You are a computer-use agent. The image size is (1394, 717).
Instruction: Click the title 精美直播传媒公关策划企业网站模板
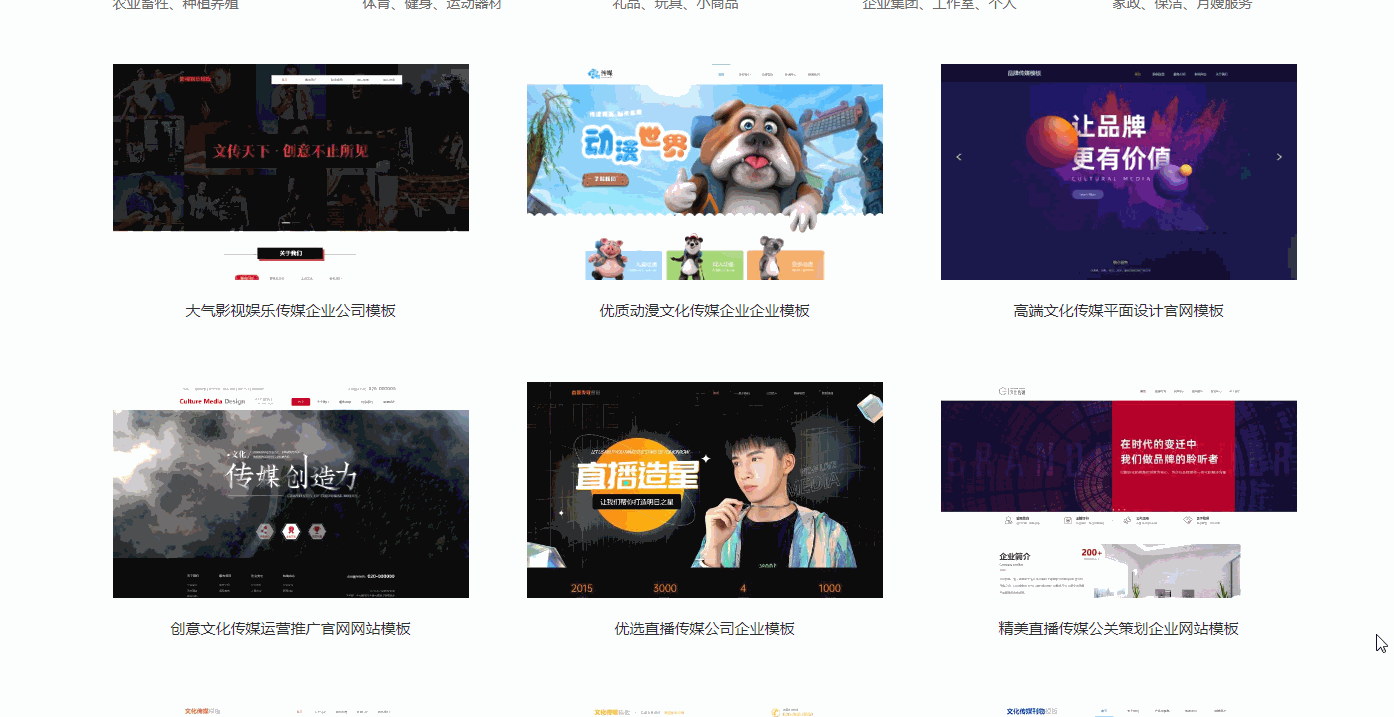click(1119, 629)
